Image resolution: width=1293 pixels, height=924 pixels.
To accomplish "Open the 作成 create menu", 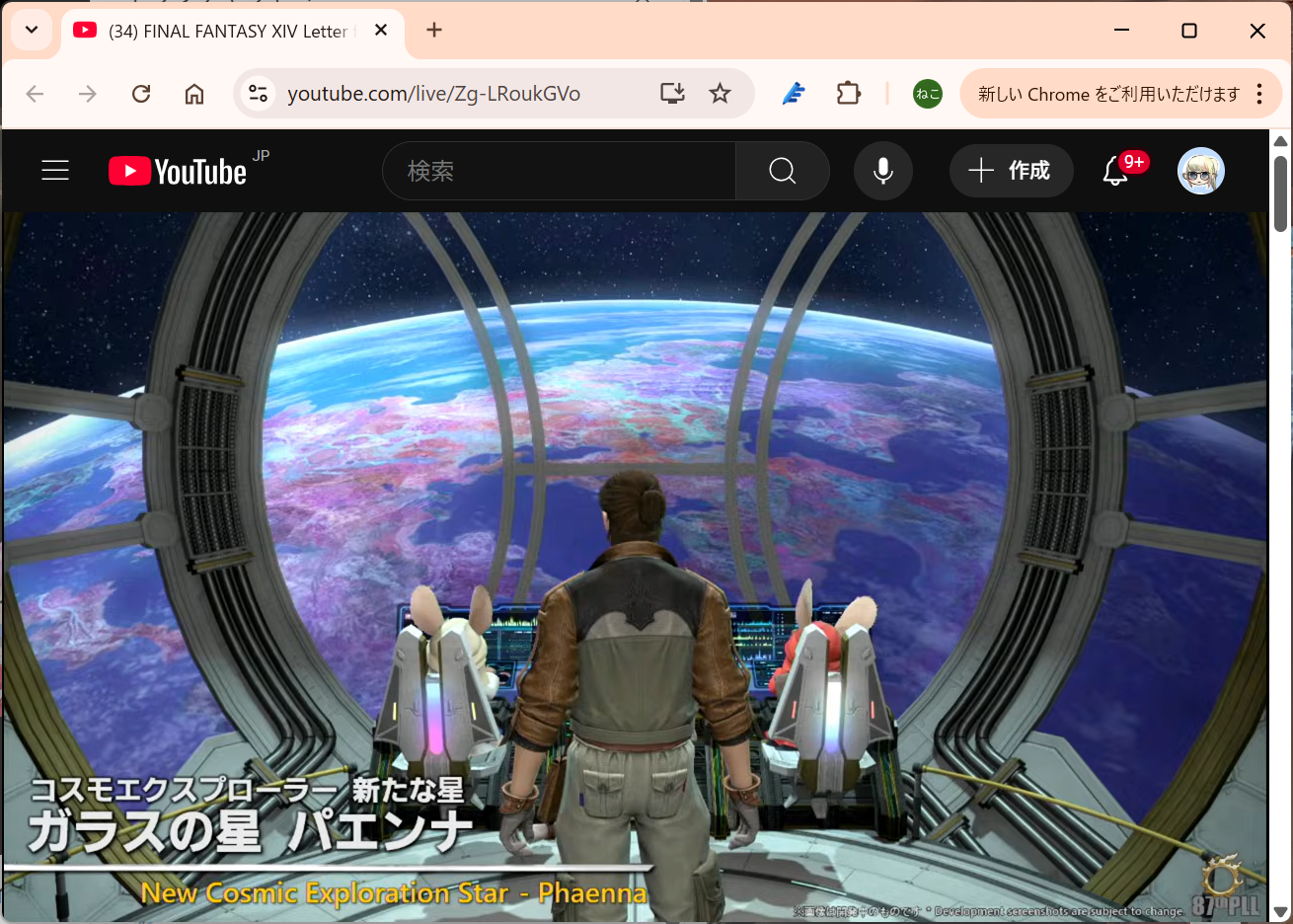I will 1011,171.
